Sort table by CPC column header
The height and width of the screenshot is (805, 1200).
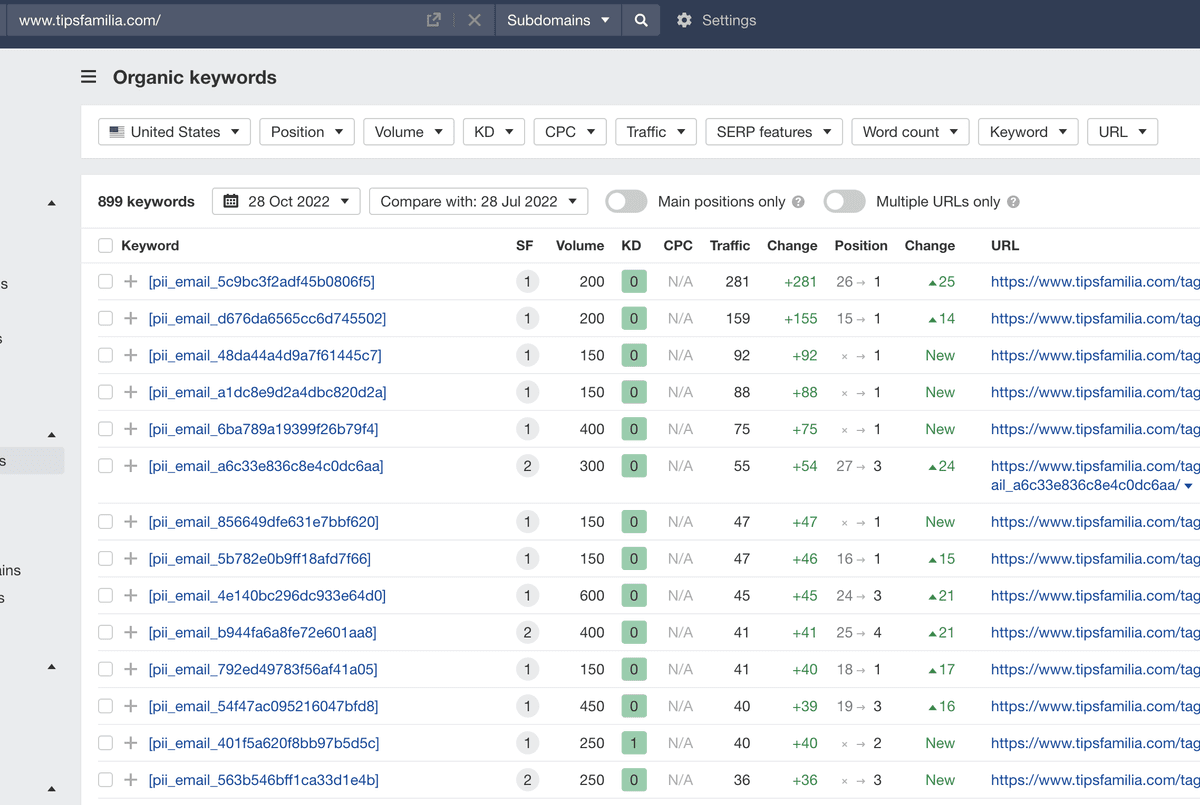[678, 246]
